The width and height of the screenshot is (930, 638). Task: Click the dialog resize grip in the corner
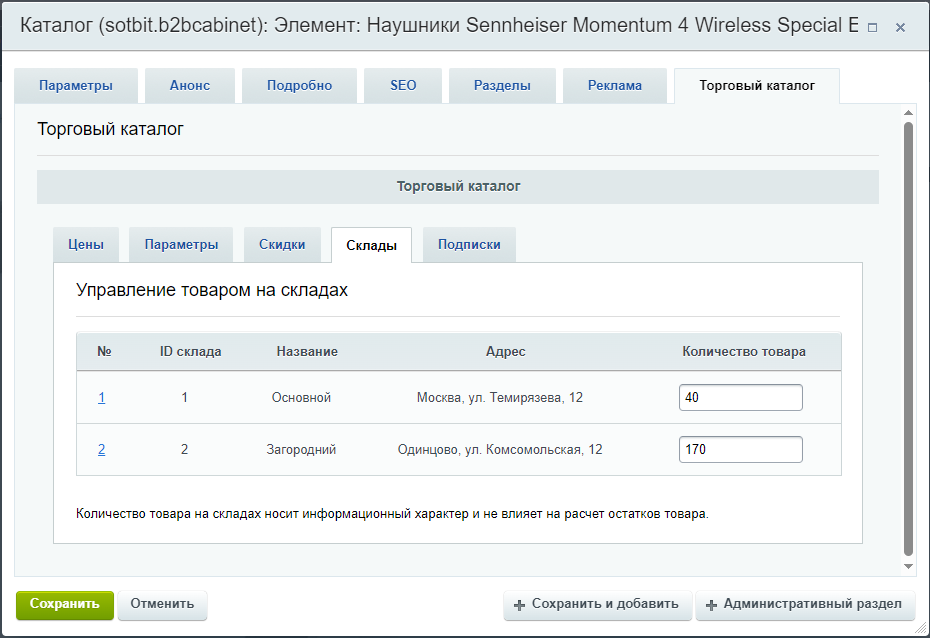(921, 629)
